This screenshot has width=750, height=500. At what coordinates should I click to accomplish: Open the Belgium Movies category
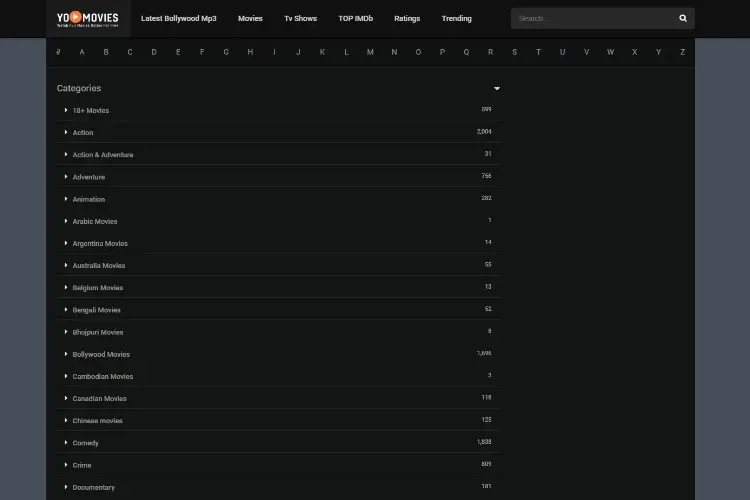tap(98, 288)
